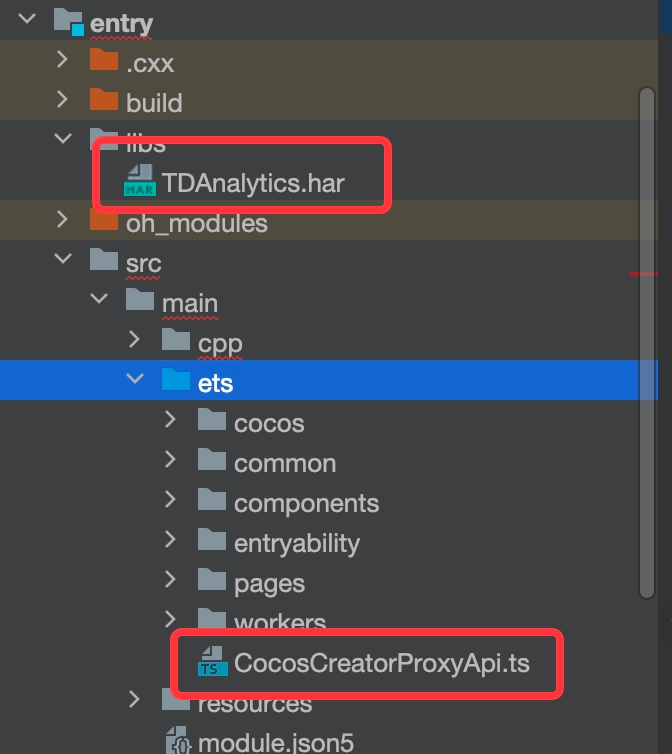This screenshot has width=672, height=754.
Task: Click the project tree vertical scrollbar
Action: 647,343
